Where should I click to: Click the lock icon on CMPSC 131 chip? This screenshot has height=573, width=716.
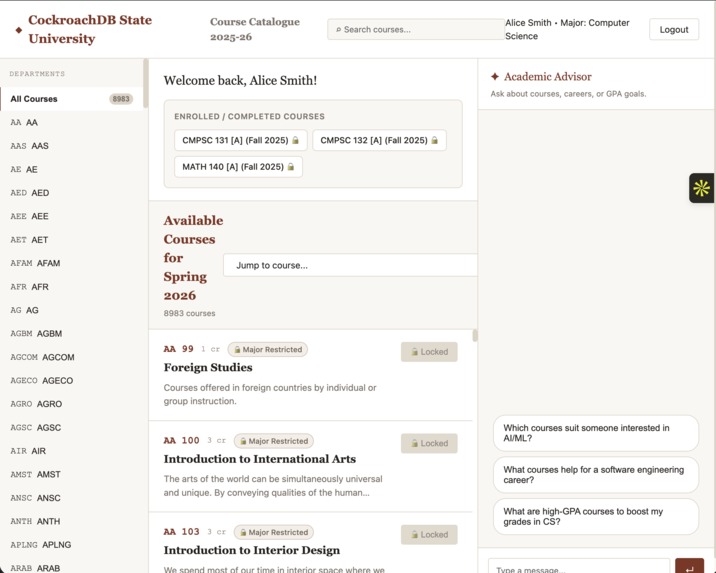295,140
